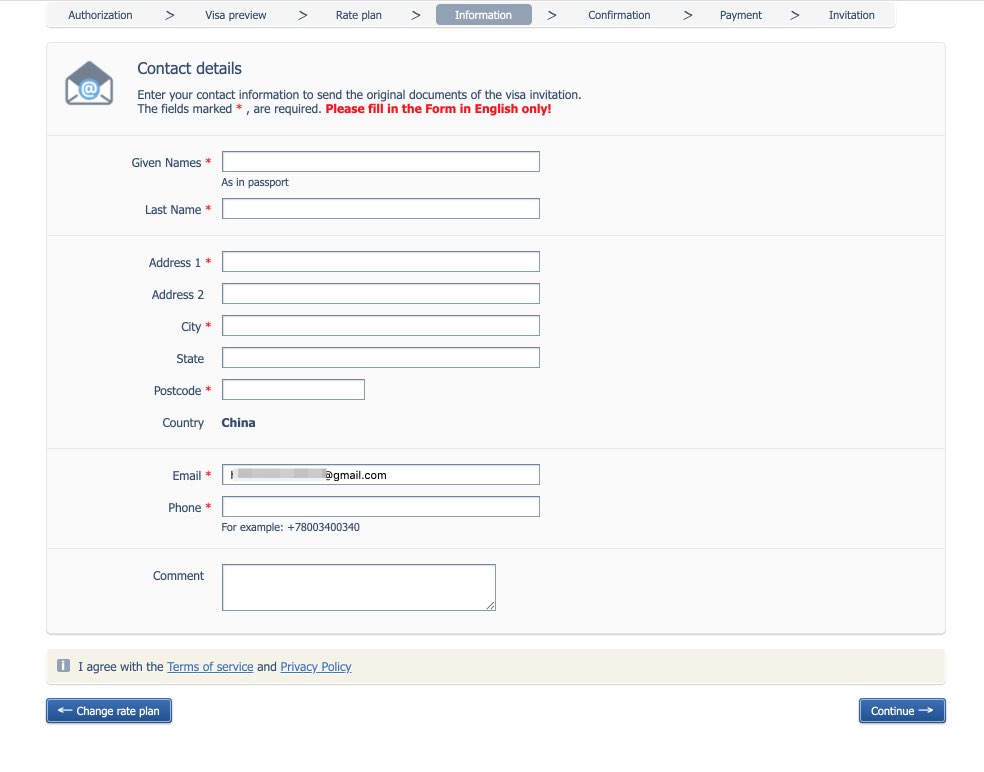Jump to the Confirmation step

tap(619, 15)
